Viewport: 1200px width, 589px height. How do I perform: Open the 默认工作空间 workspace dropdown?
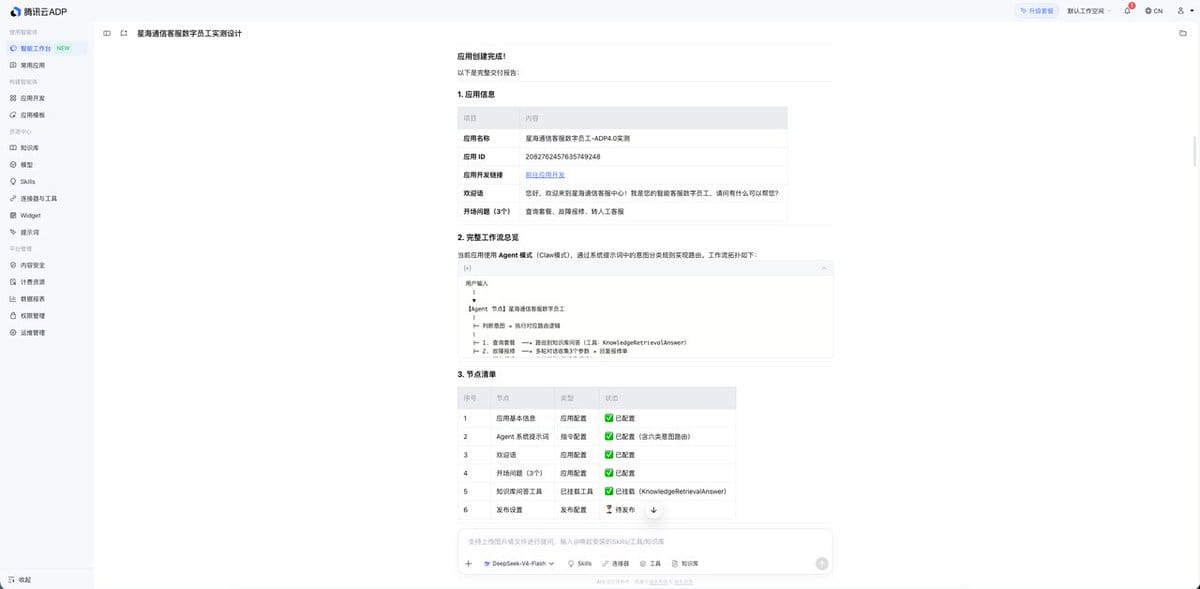(1089, 10)
